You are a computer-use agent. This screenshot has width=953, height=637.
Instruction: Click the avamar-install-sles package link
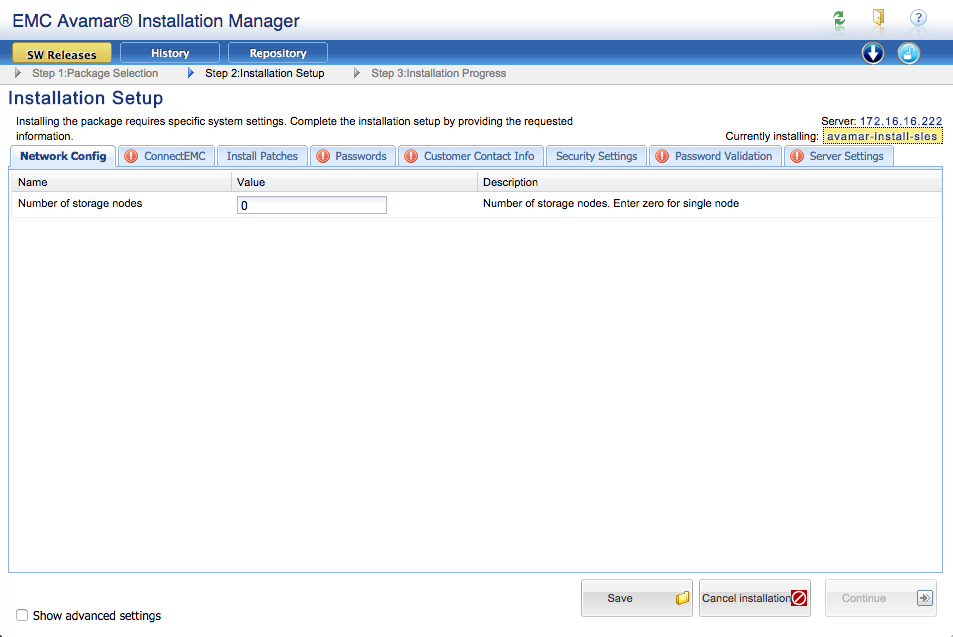click(x=882, y=136)
